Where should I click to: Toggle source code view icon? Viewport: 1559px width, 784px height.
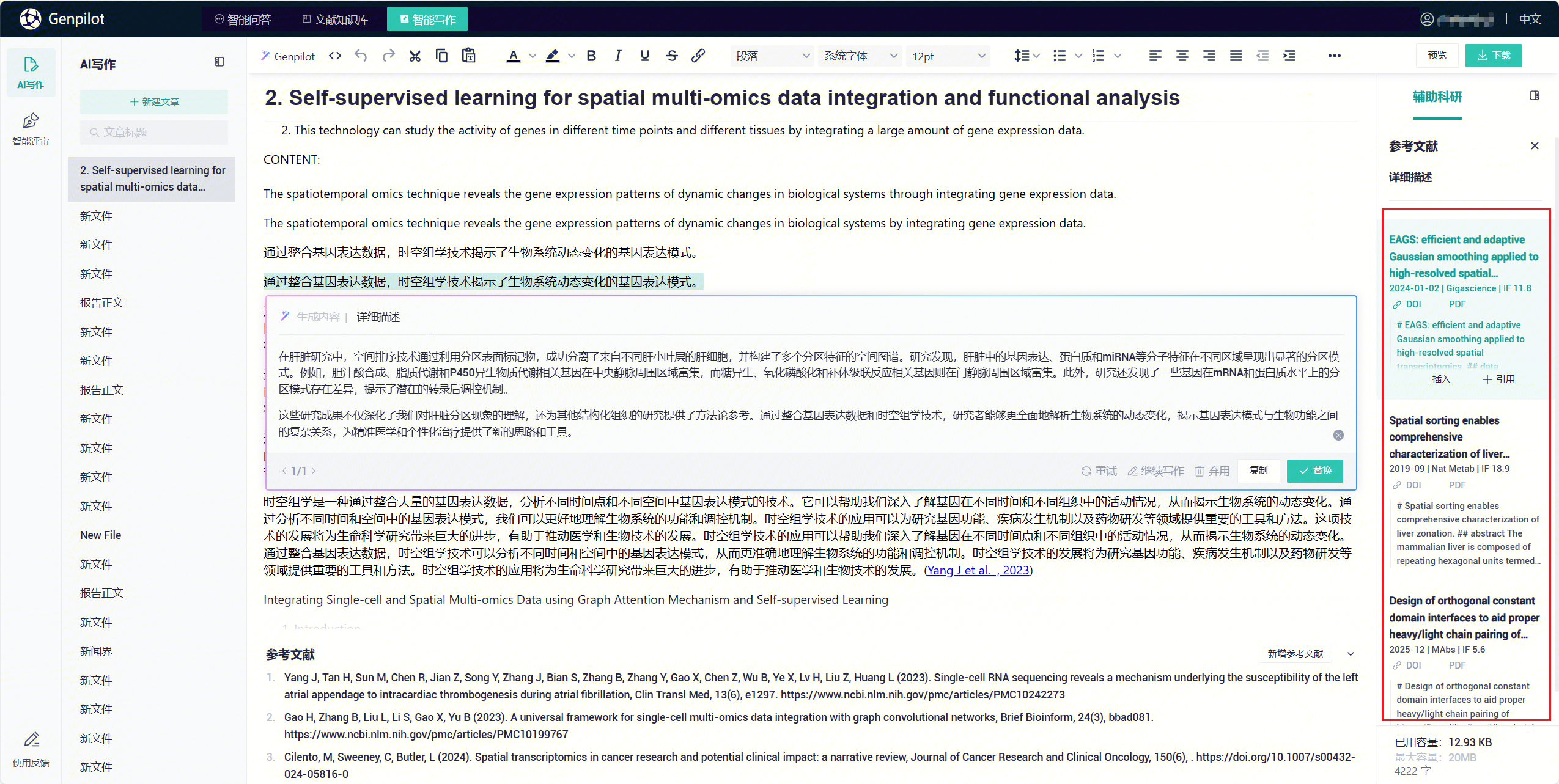click(x=335, y=56)
